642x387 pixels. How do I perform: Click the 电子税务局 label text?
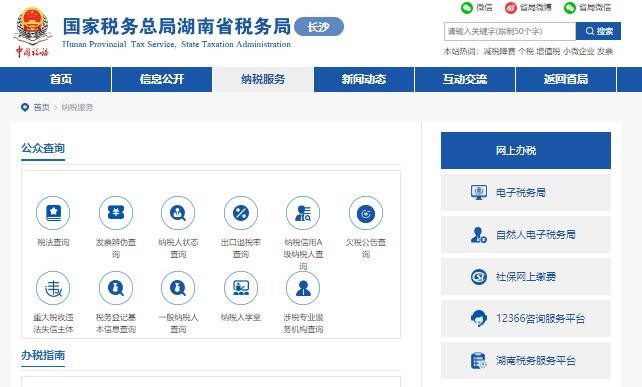[x=520, y=192]
